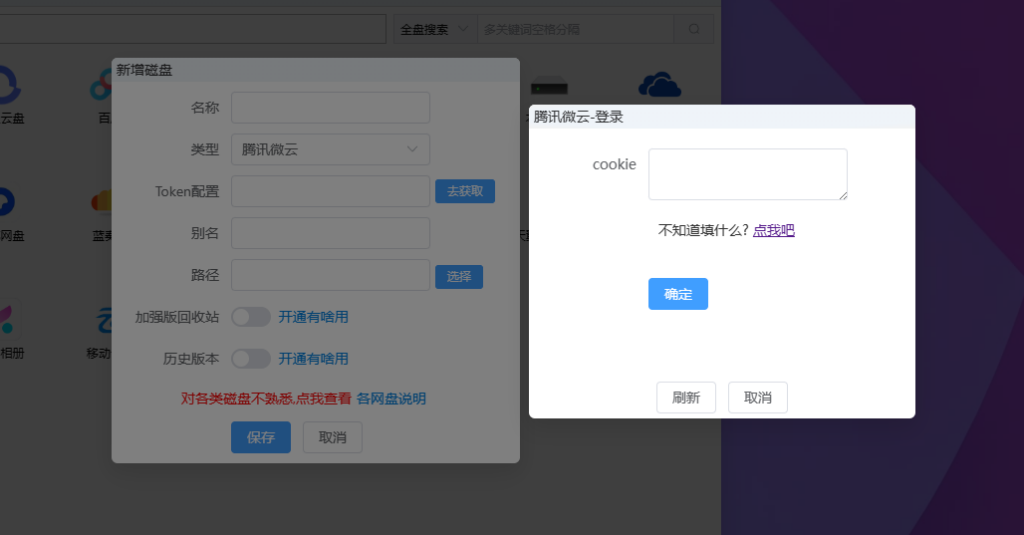Viewport: 1024px width, 535px height.
Task: Click 开通有啥用 next to 历史版本
Action: [313, 359]
